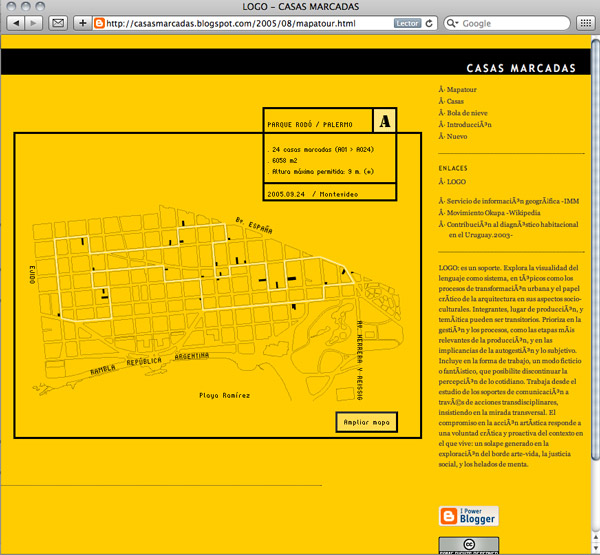Click the mail envelope toolbar icon
Viewport: 600px width, 555px height.
pyautogui.click(x=58, y=23)
